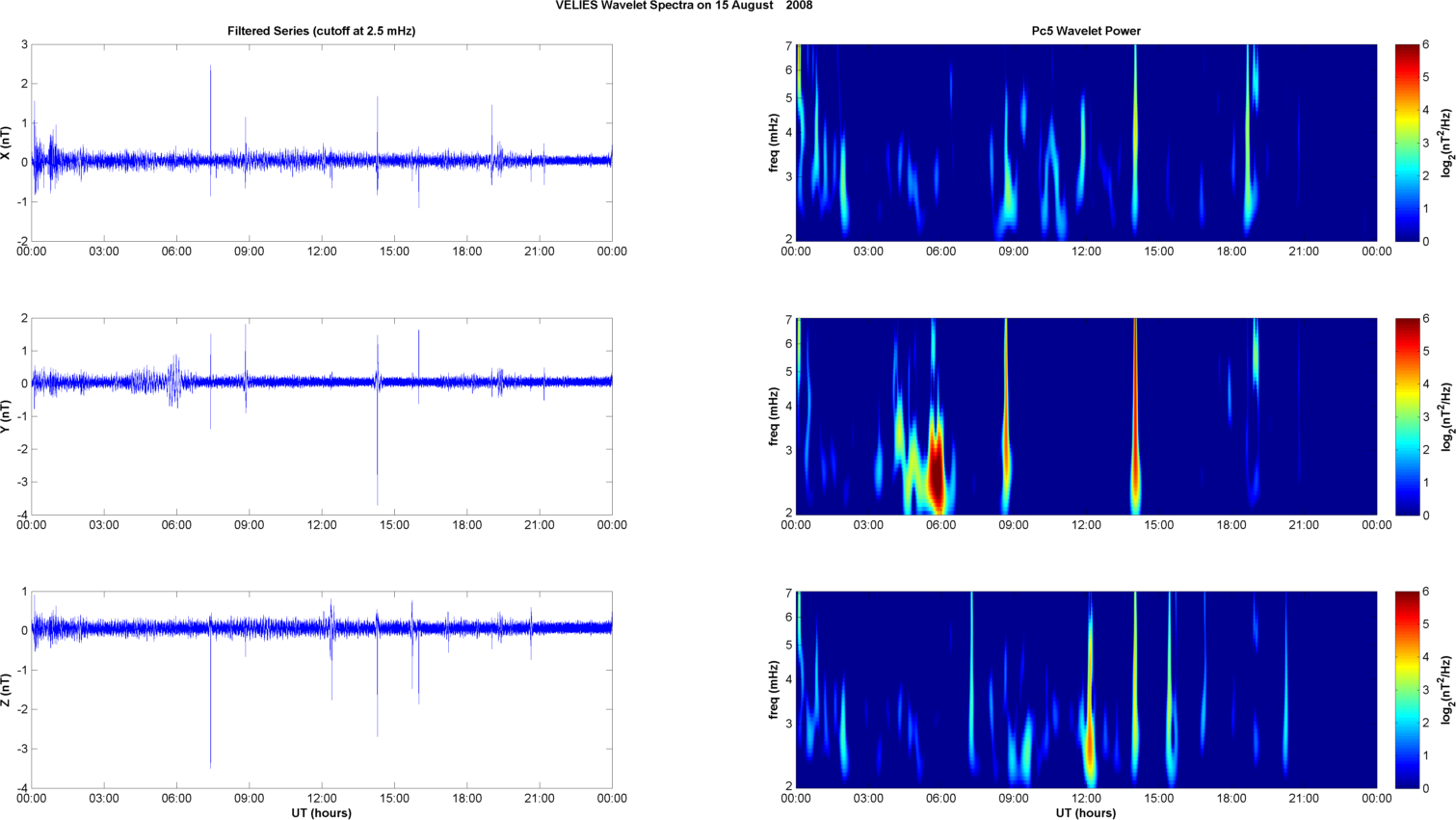Select the 'Filtered Series (cutoff at 2.5 mHz)' heading

coord(321,31)
